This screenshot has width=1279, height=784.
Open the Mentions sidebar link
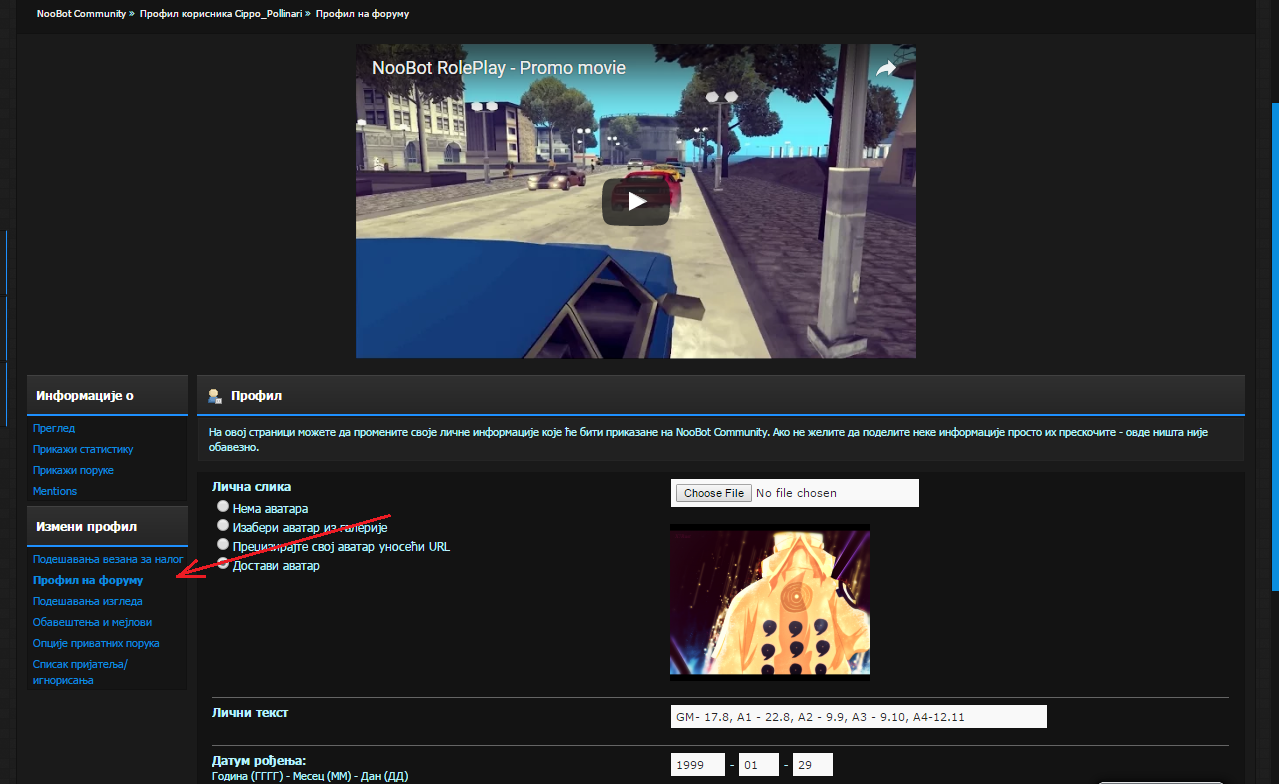tap(55, 491)
